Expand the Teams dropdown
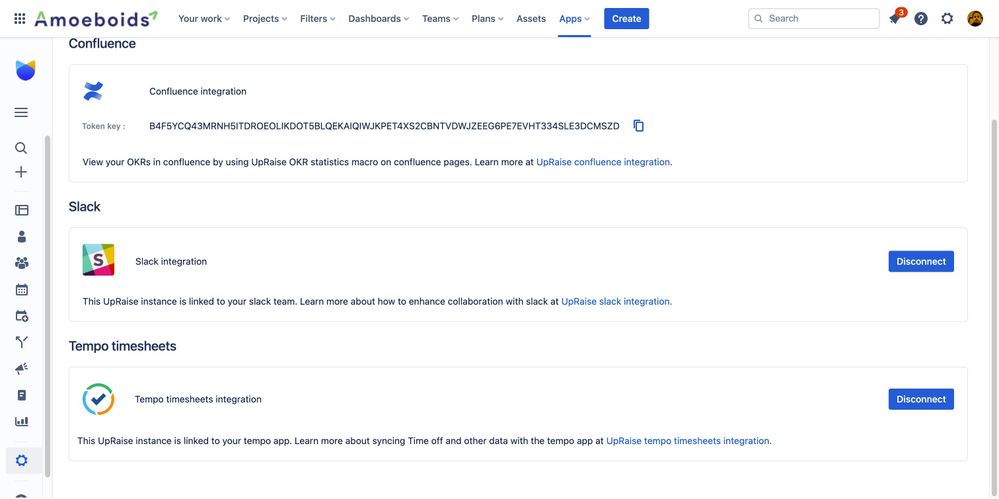Screen dimensions: 999x499 tap(440, 18)
